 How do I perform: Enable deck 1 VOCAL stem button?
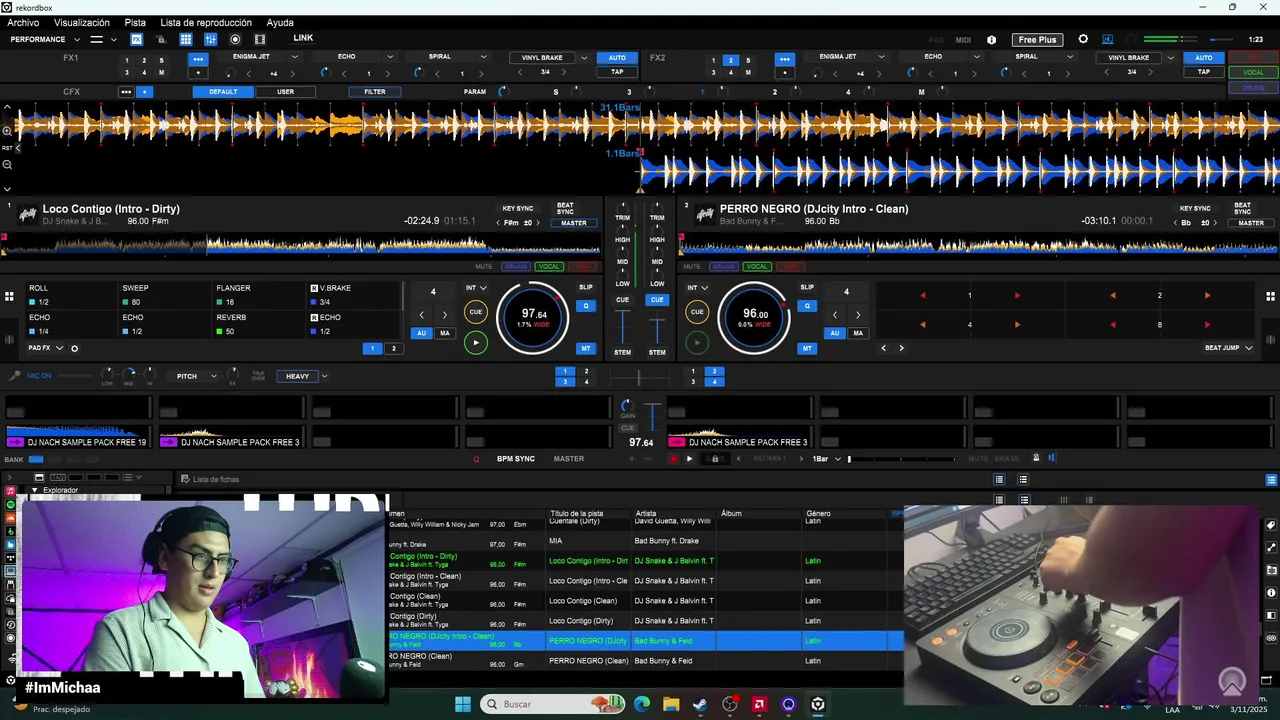549,267
